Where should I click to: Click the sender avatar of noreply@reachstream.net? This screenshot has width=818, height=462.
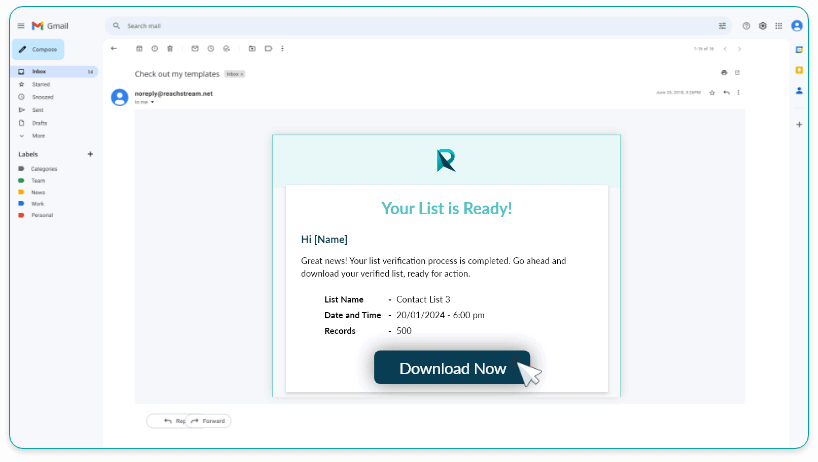[119, 98]
